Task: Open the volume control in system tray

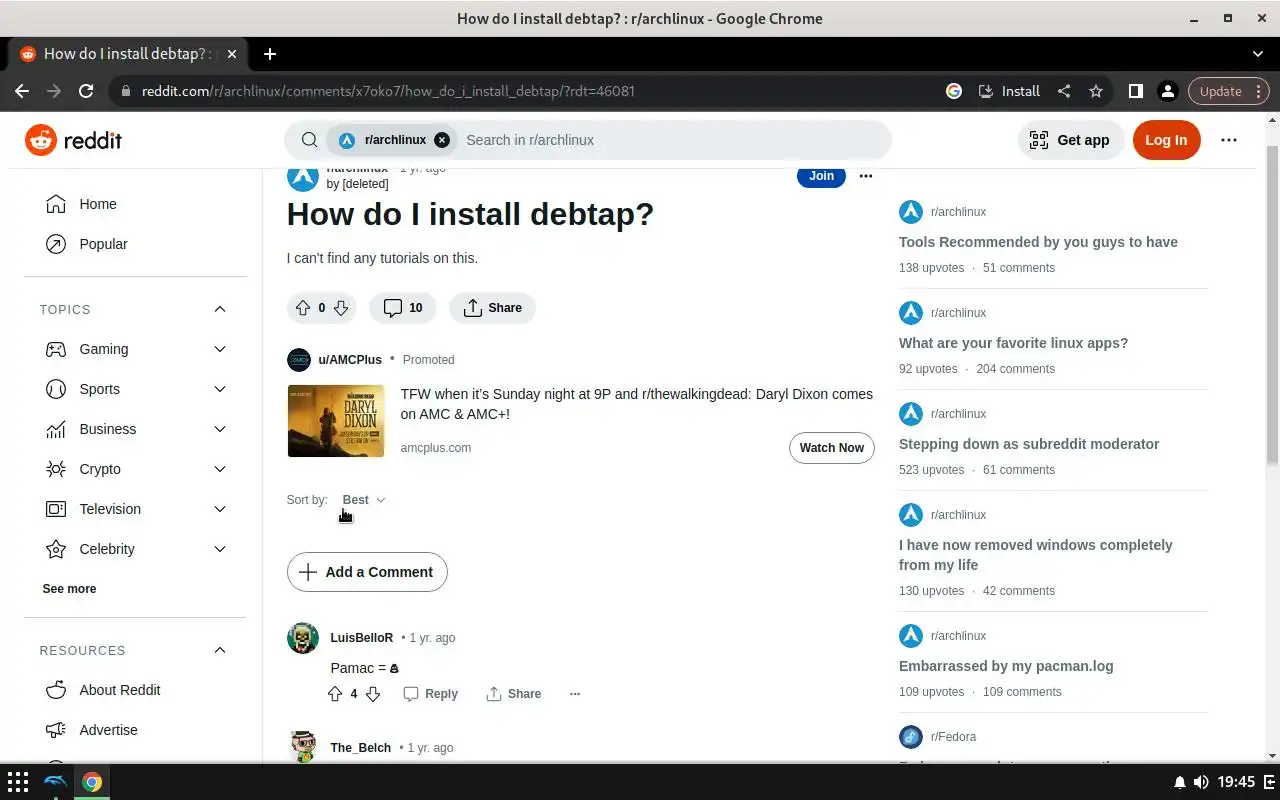Action: click(x=1201, y=782)
